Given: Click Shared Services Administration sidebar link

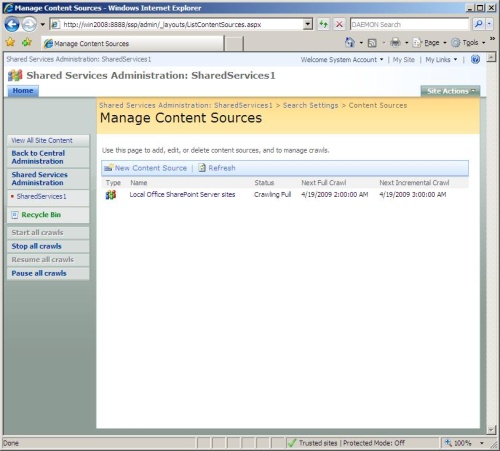Looking at the screenshot, I should point(39,178).
